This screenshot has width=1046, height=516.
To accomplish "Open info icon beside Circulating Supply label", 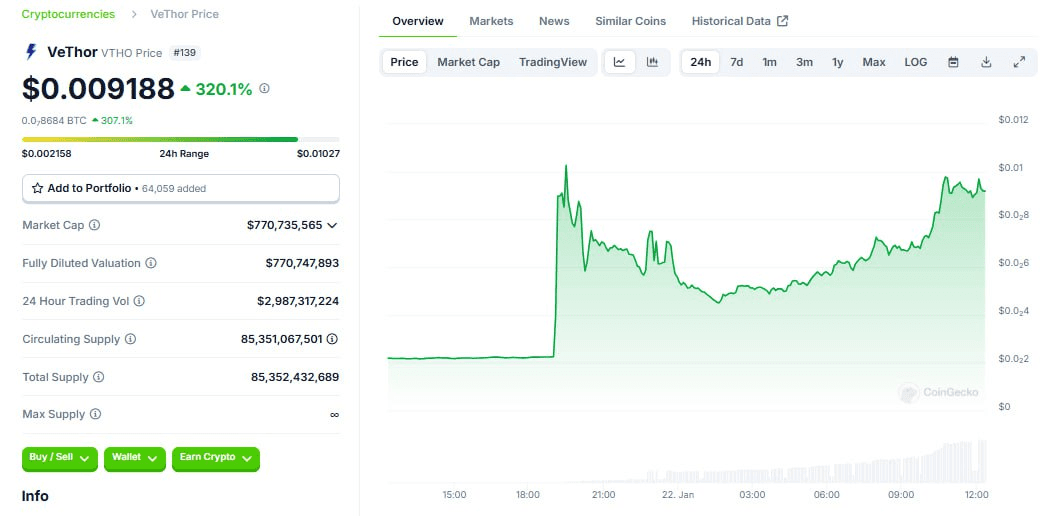I will tap(130, 339).
